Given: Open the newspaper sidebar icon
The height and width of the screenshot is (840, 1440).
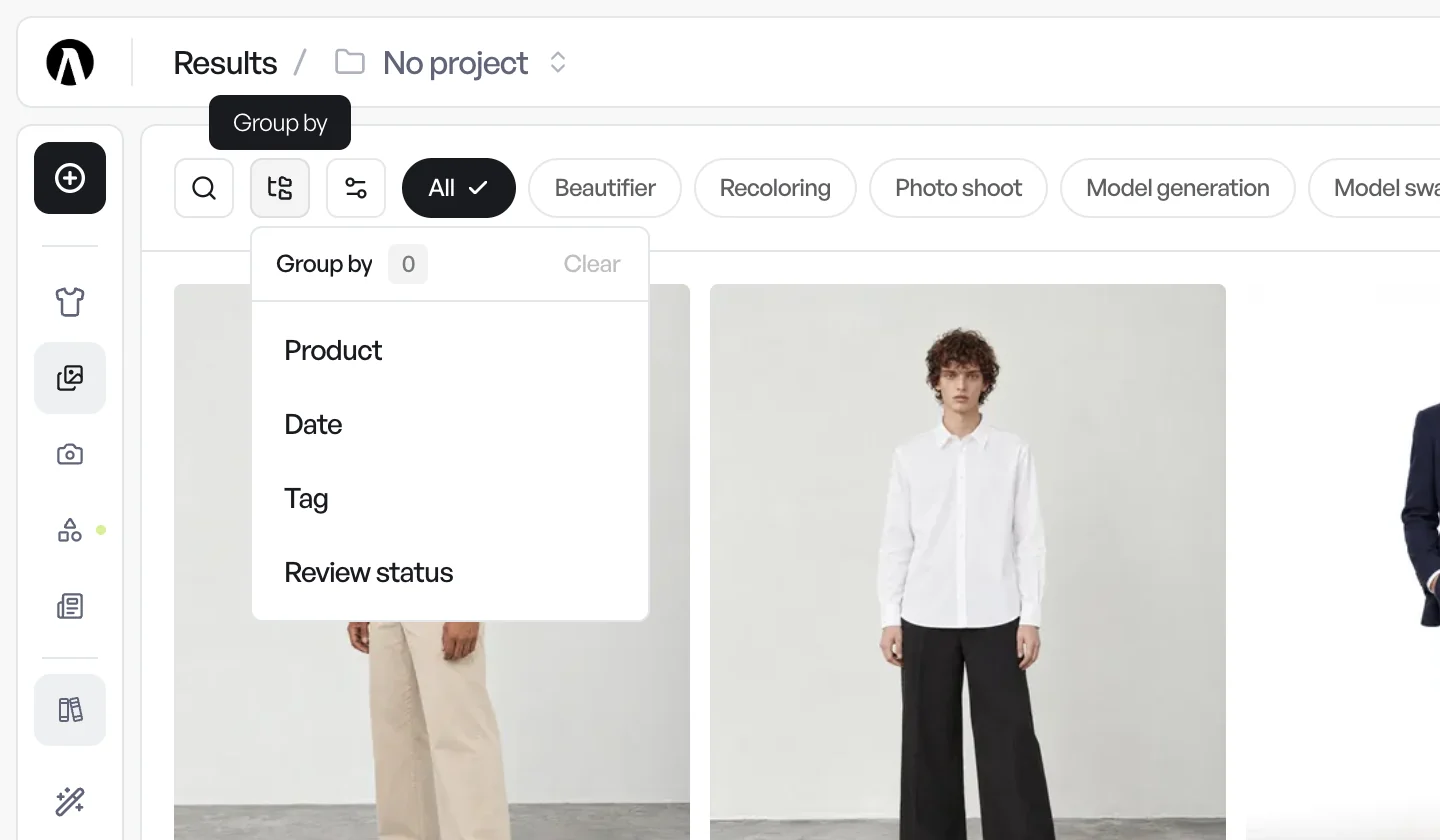Looking at the screenshot, I should (x=70, y=606).
